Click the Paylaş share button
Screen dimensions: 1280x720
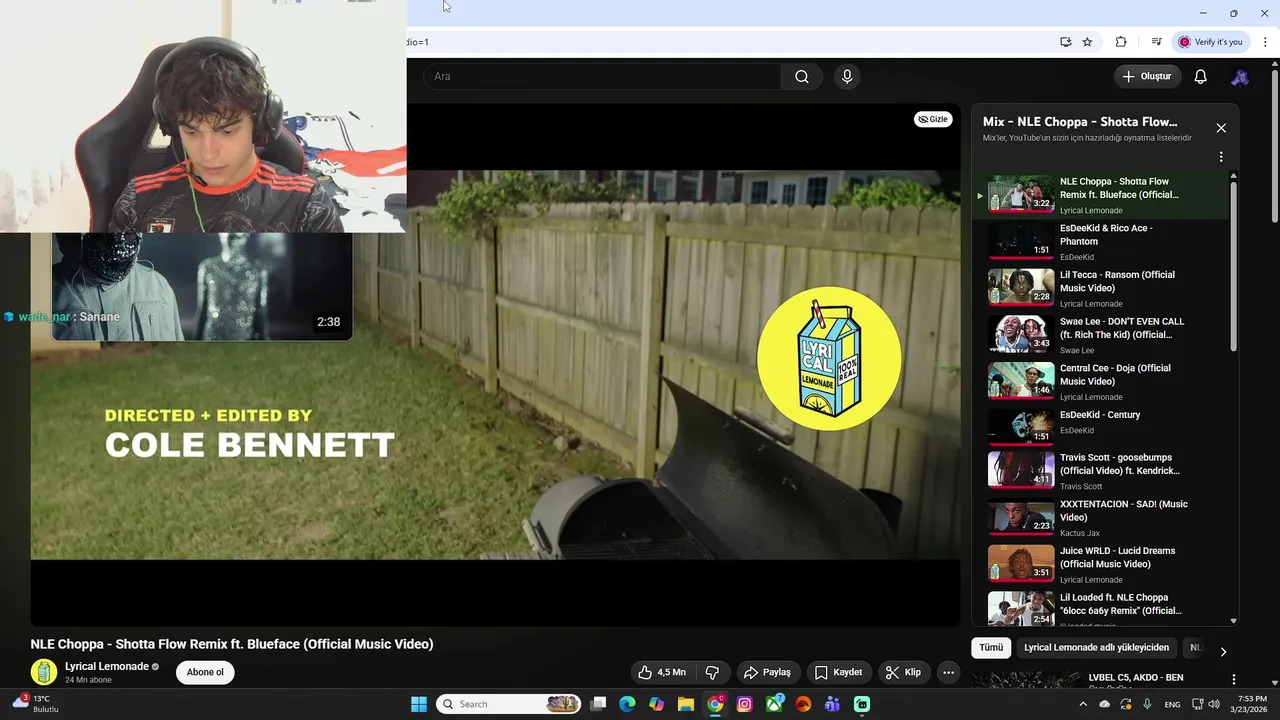(767, 673)
